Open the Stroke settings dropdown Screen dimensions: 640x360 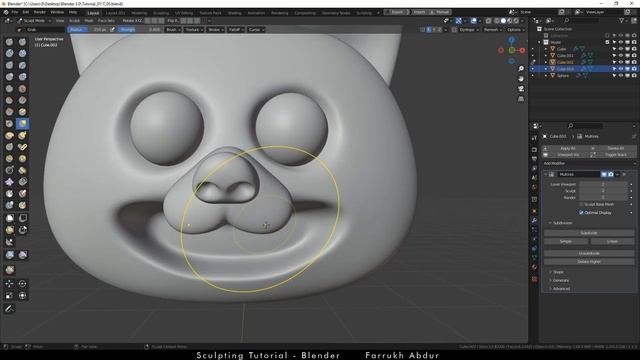(216, 29)
